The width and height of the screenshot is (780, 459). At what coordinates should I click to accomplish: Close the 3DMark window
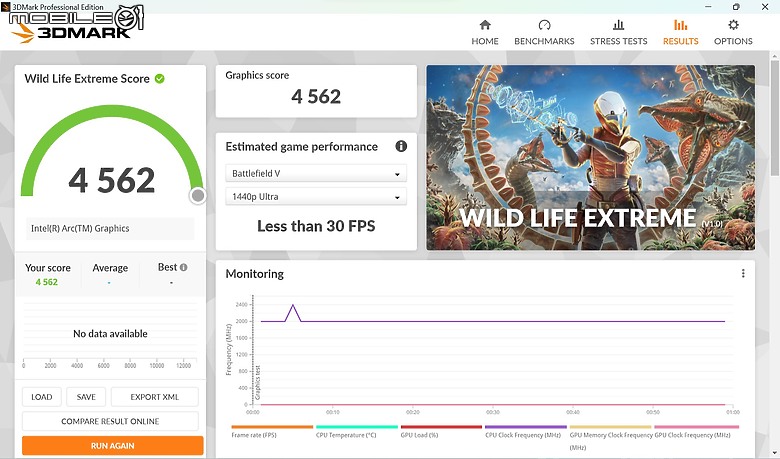click(765, 6)
